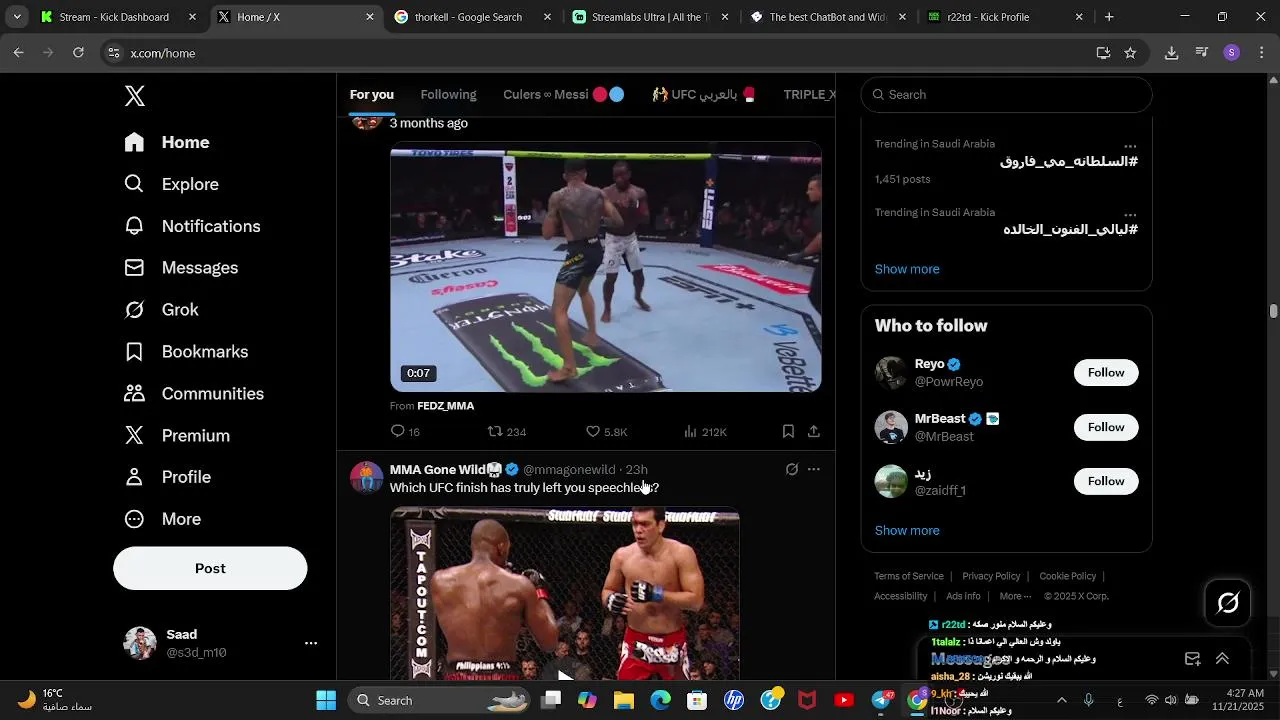Expand the Messages drawer with double chevron

point(1222,659)
